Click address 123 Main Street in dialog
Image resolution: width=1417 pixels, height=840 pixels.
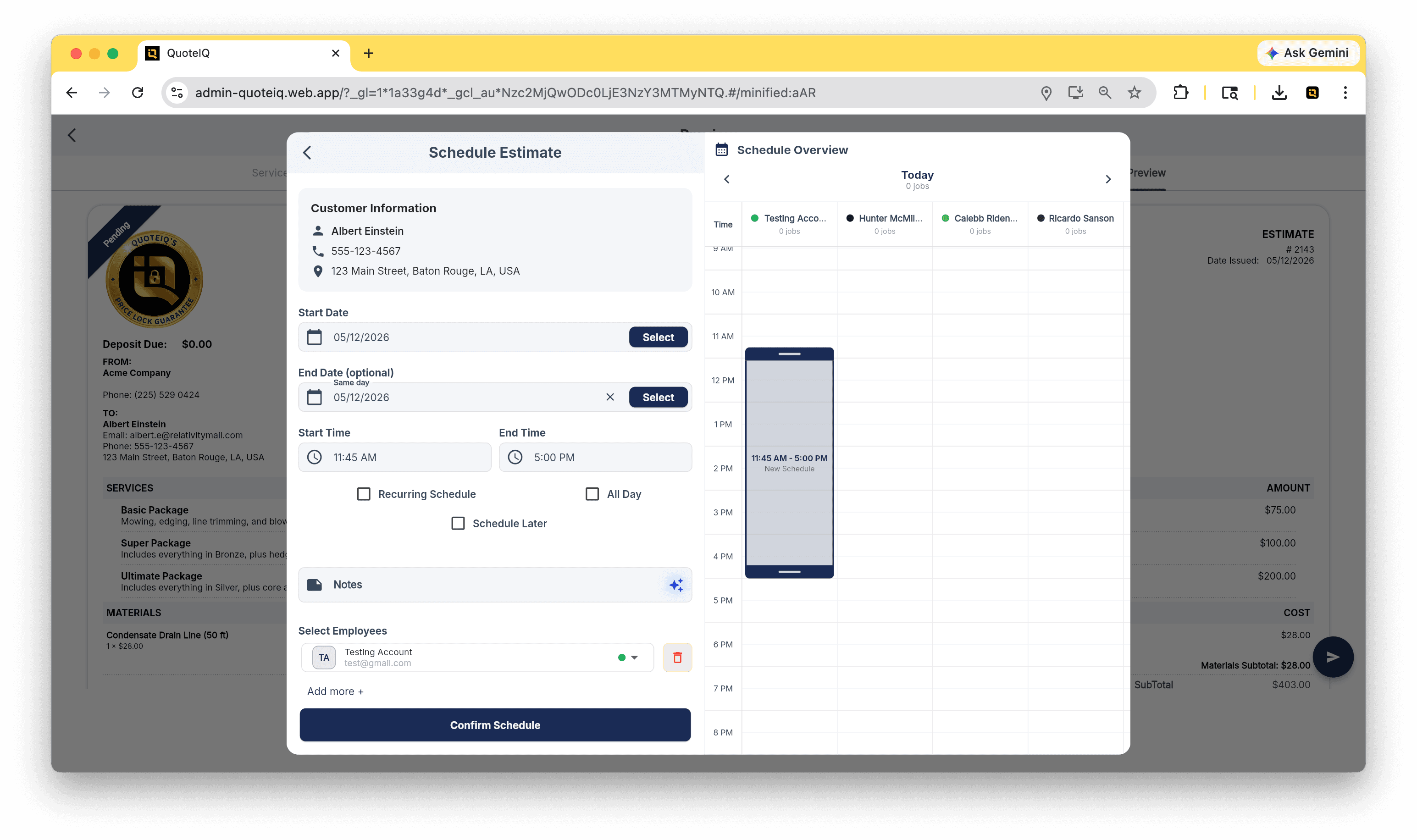[x=425, y=271]
